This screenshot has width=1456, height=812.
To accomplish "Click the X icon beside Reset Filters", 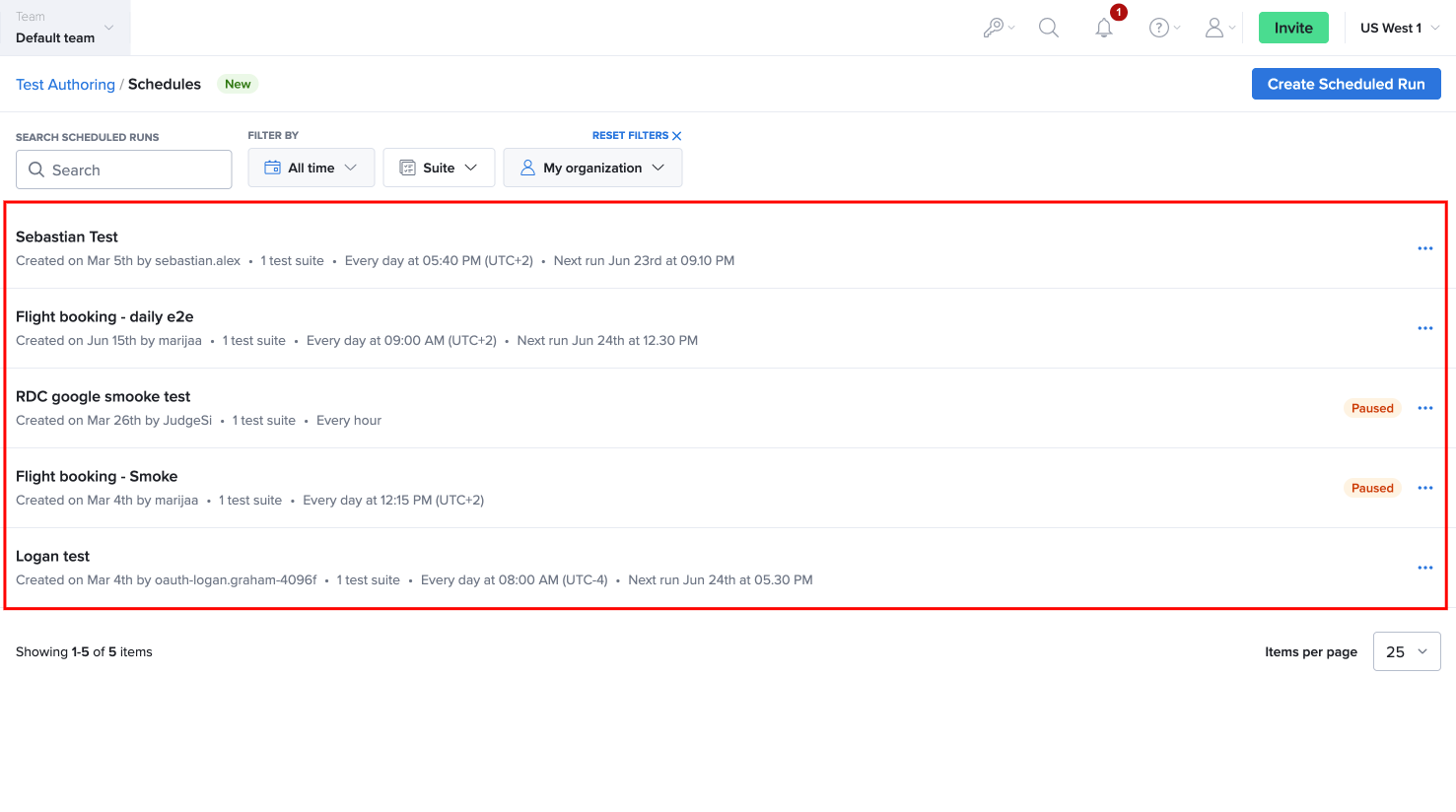I will point(677,136).
